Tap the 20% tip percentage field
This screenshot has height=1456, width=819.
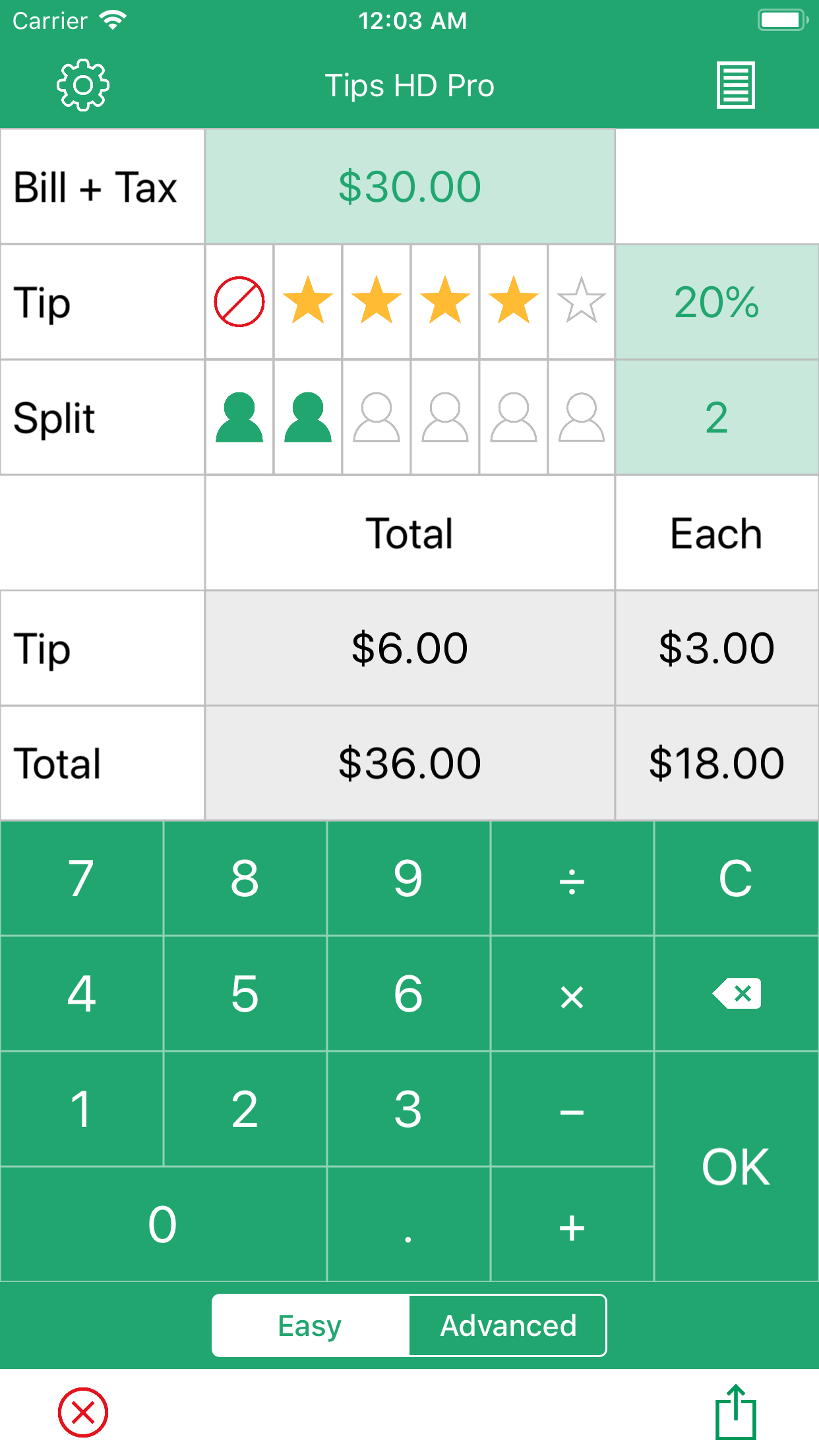[717, 302]
